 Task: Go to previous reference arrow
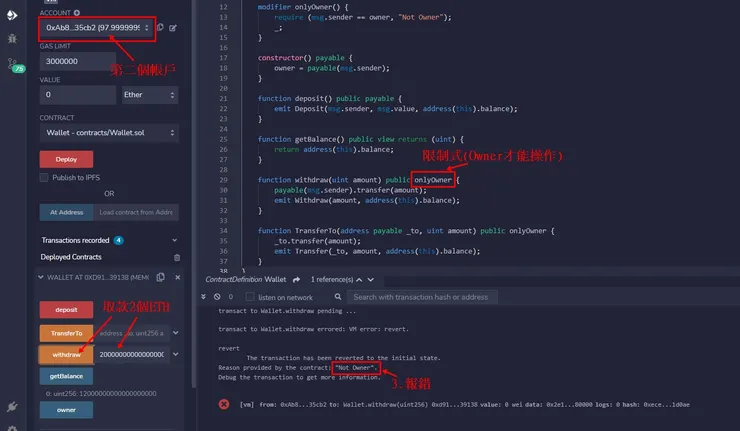pos(359,279)
